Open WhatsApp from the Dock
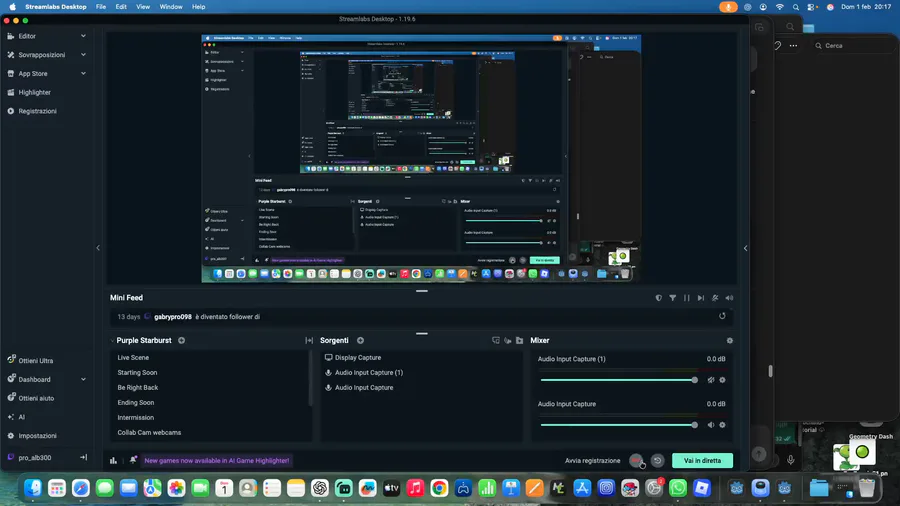The height and width of the screenshot is (506, 900). [678, 488]
